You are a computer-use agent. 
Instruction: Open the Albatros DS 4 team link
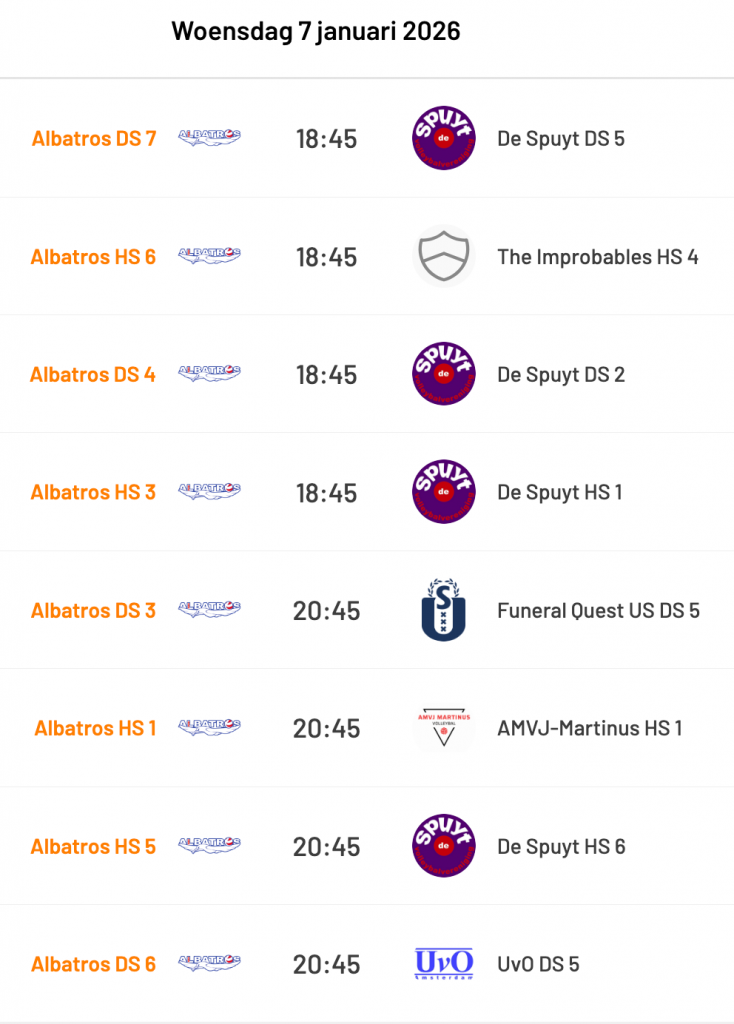pos(93,375)
